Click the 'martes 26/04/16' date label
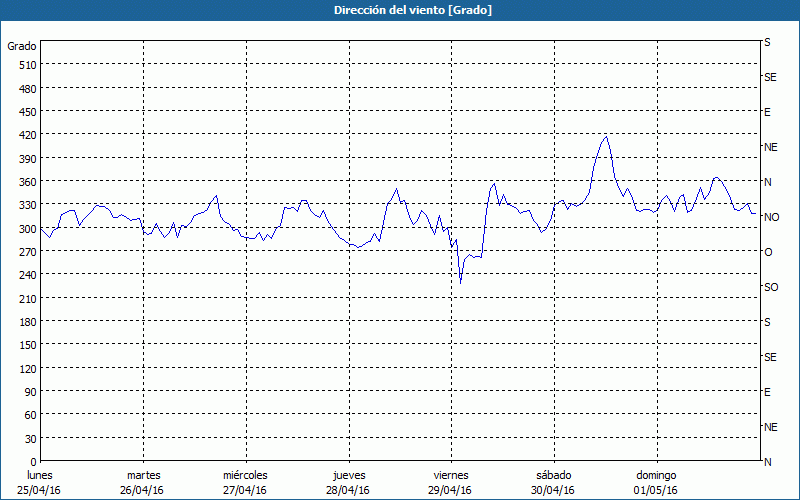This screenshot has width=800, height=500. [x=143, y=482]
